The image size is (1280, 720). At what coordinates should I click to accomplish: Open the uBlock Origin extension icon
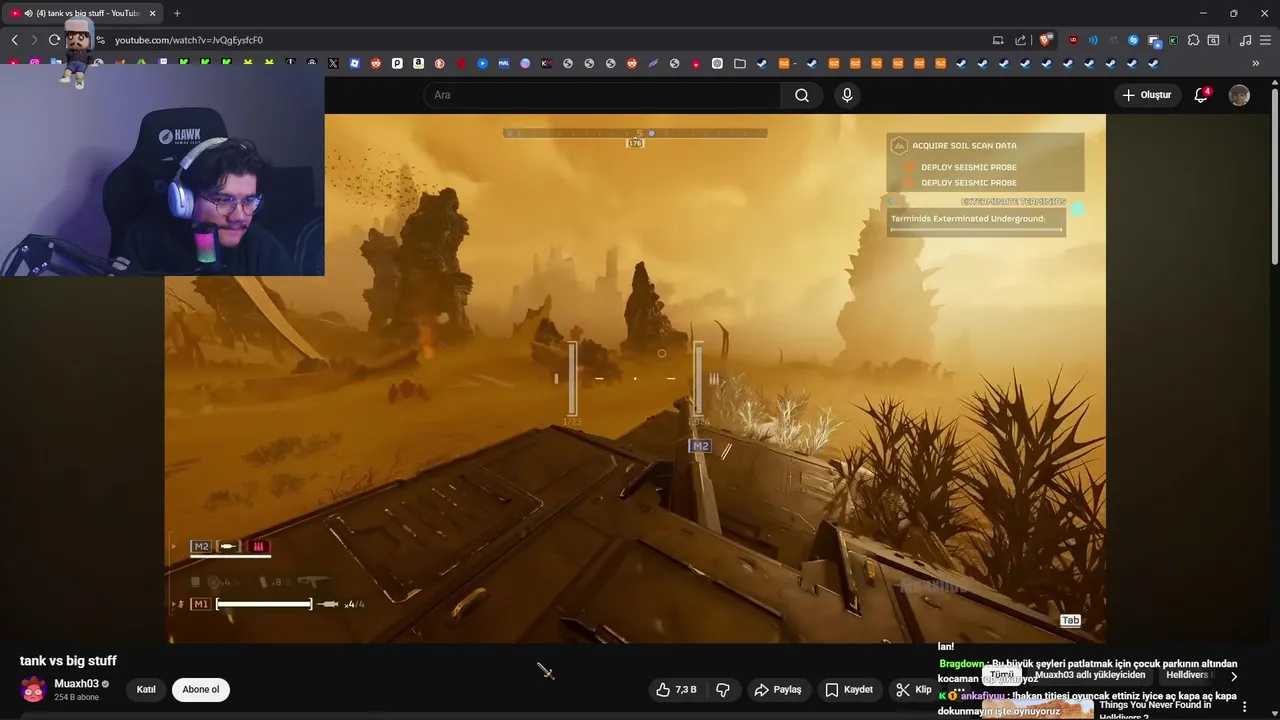point(1073,40)
